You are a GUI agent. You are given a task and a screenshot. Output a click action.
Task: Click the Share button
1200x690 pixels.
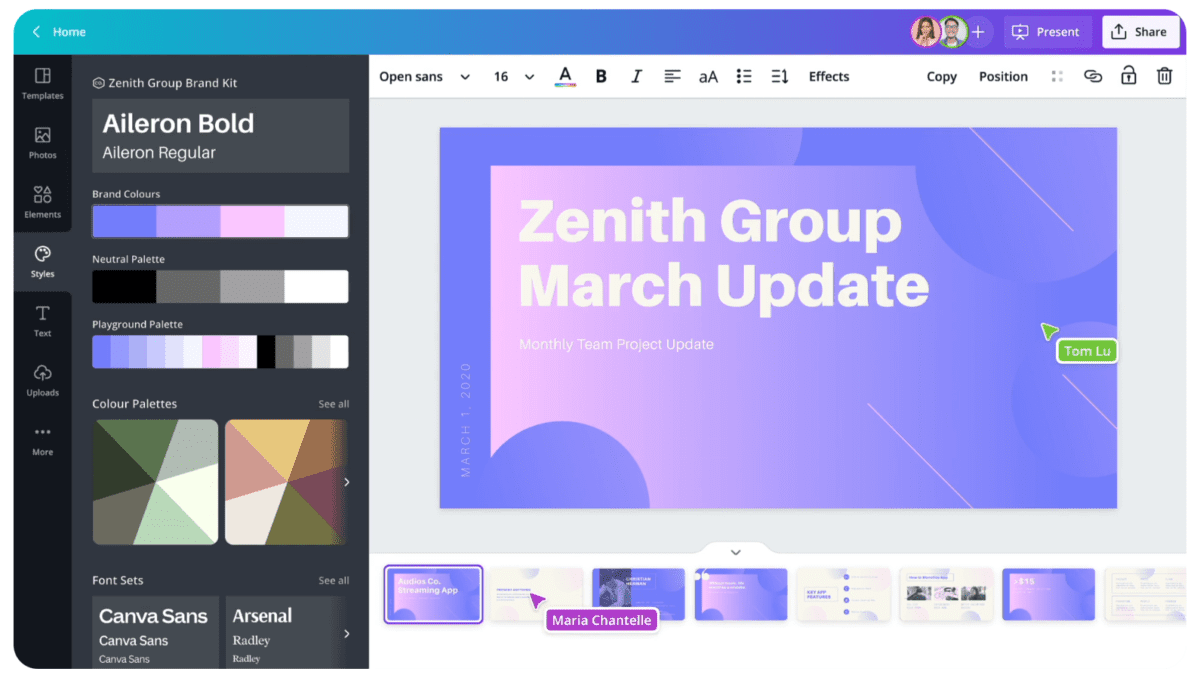click(x=1139, y=32)
